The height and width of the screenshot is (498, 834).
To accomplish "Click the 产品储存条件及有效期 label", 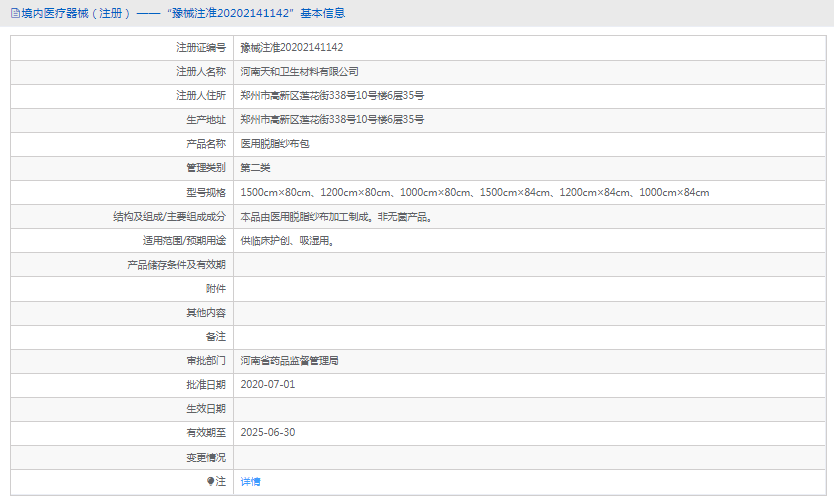I will click(176, 264).
